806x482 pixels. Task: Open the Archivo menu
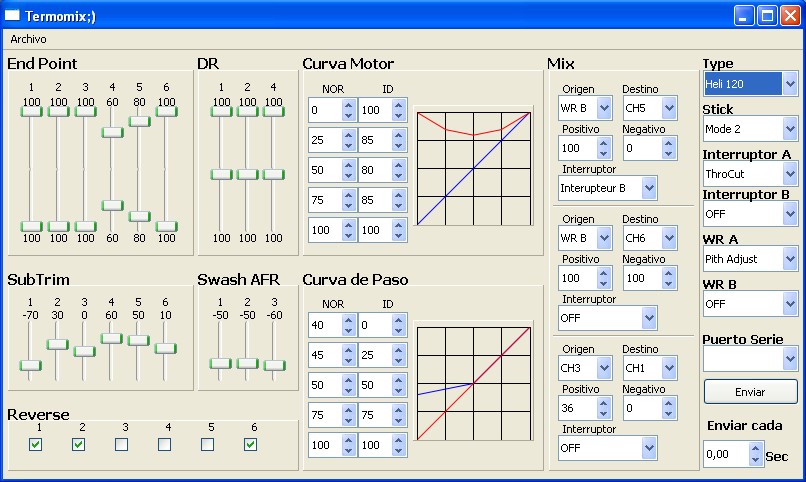point(28,39)
